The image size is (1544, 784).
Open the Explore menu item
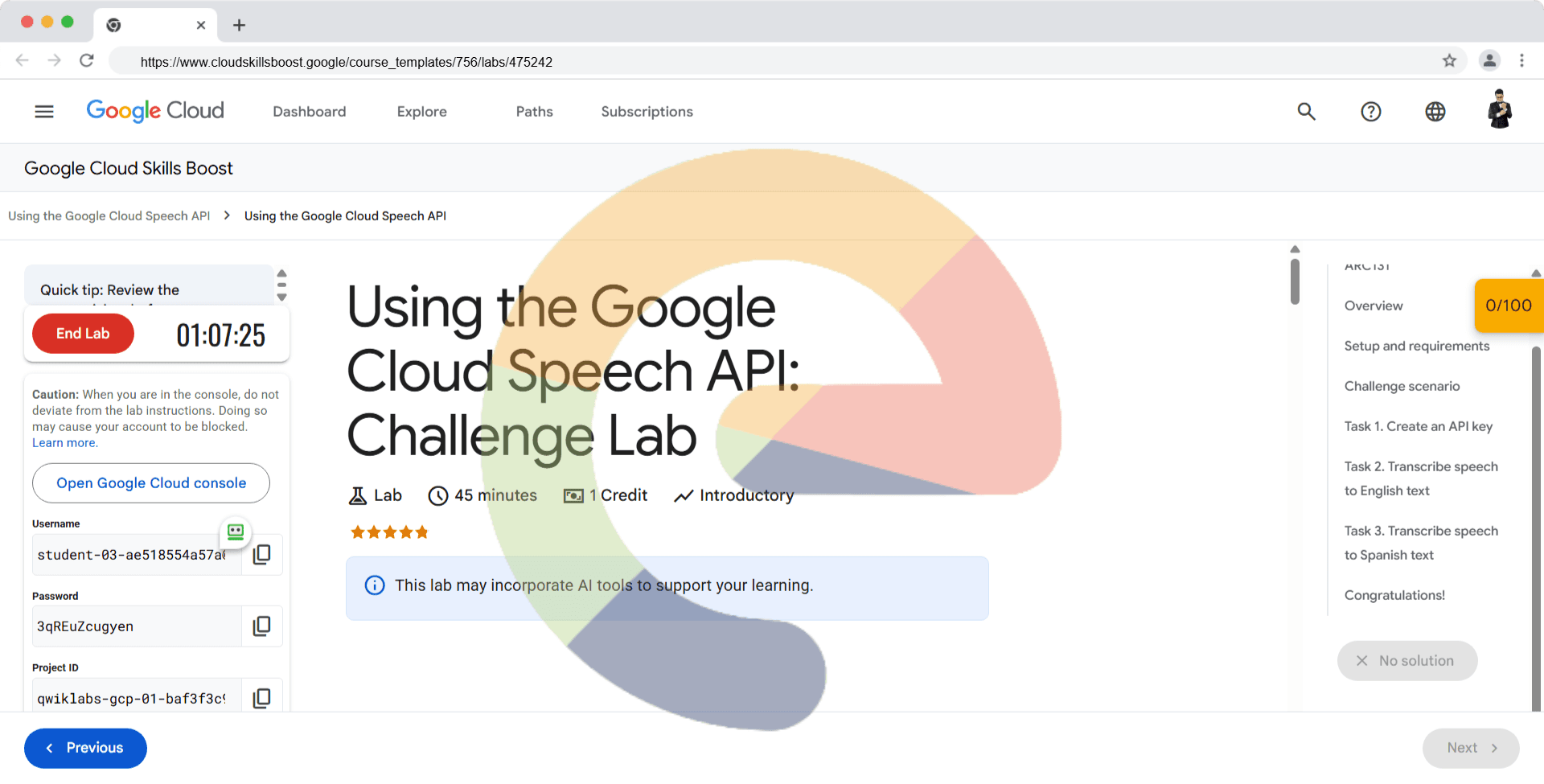[421, 112]
